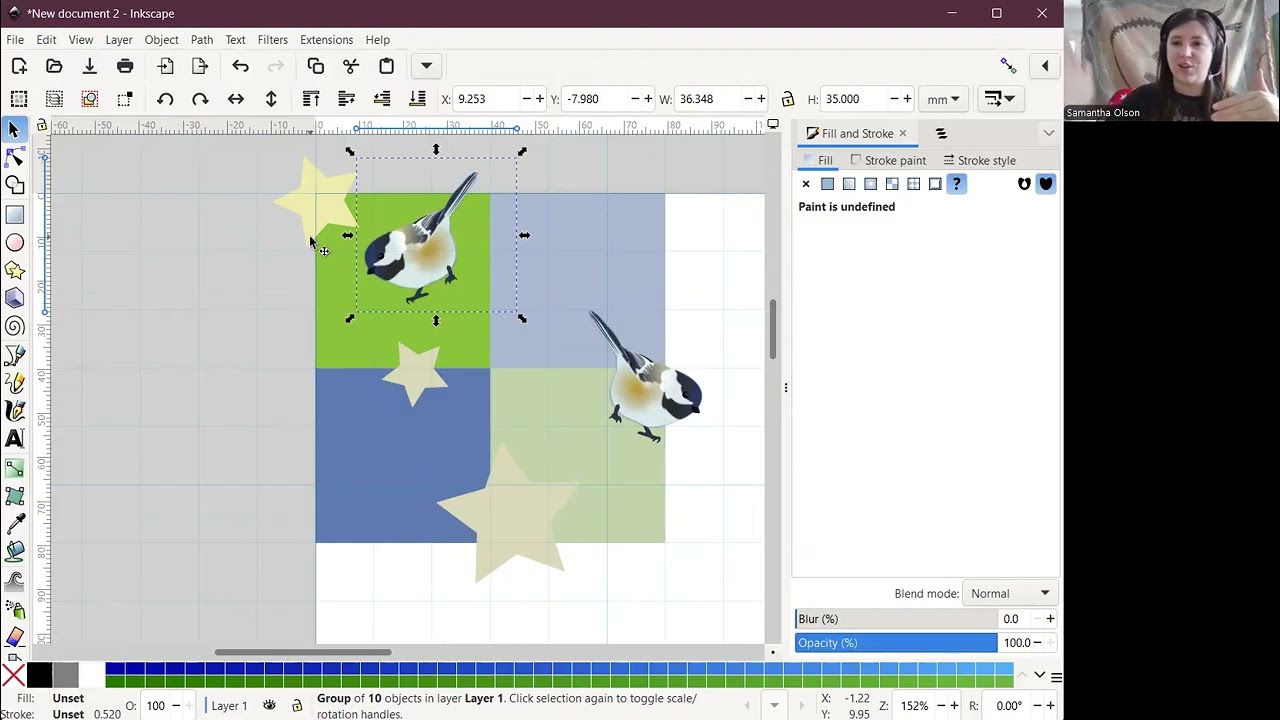Rotate selection 90° counter-clockwise
The height and width of the screenshot is (720, 1280).
(x=165, y=99)
